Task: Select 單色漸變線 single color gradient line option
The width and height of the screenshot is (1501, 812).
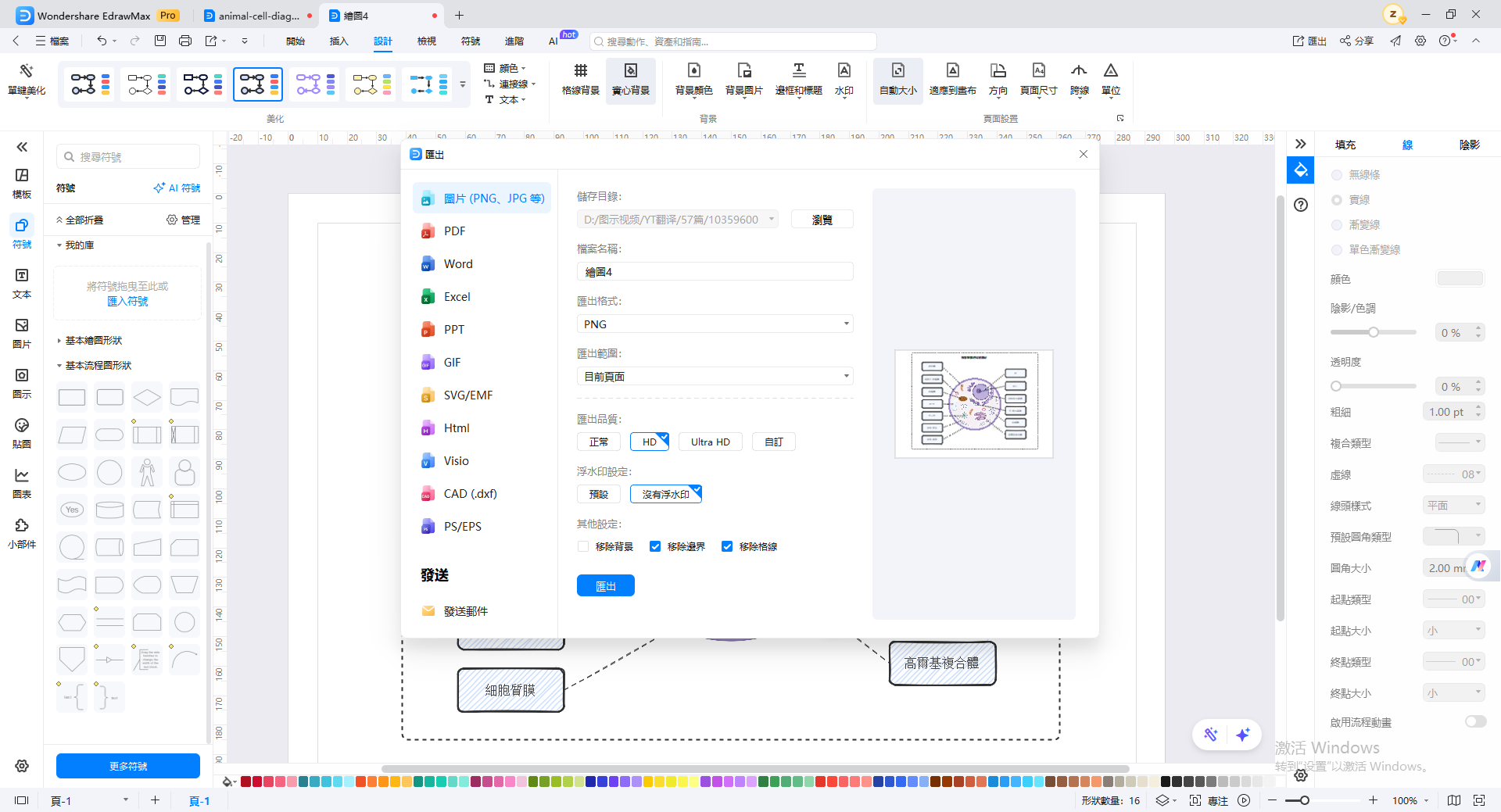Action: coord(1337,250)
